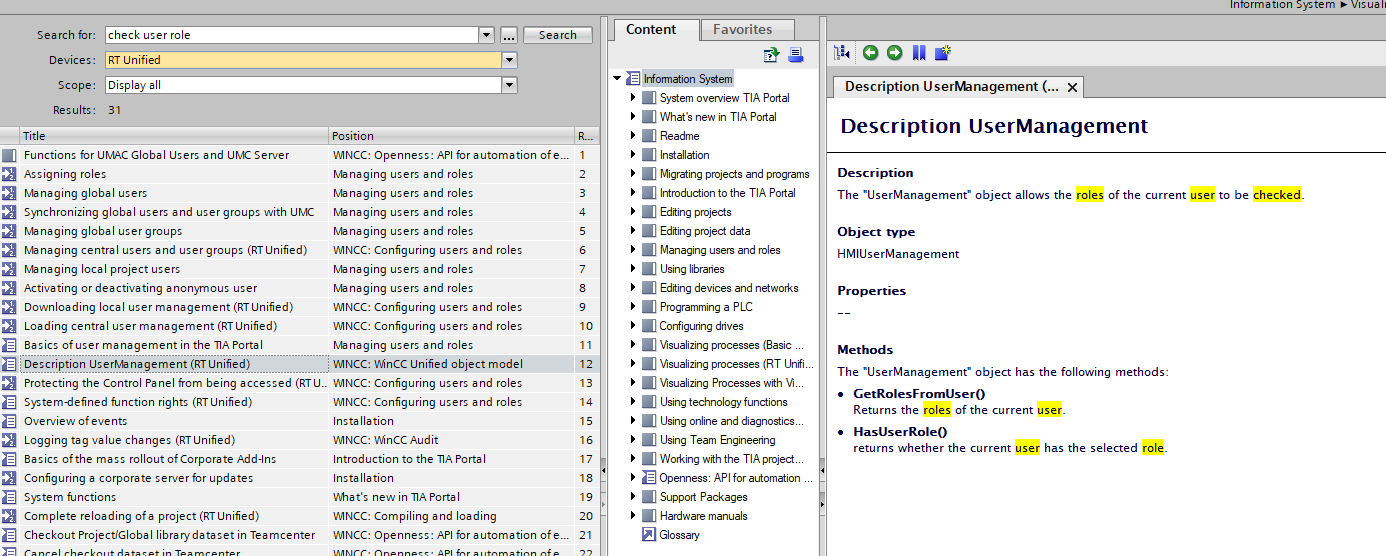Click the green Back navigation arrow
This screenshot has width=1386, height=556.
870,53
